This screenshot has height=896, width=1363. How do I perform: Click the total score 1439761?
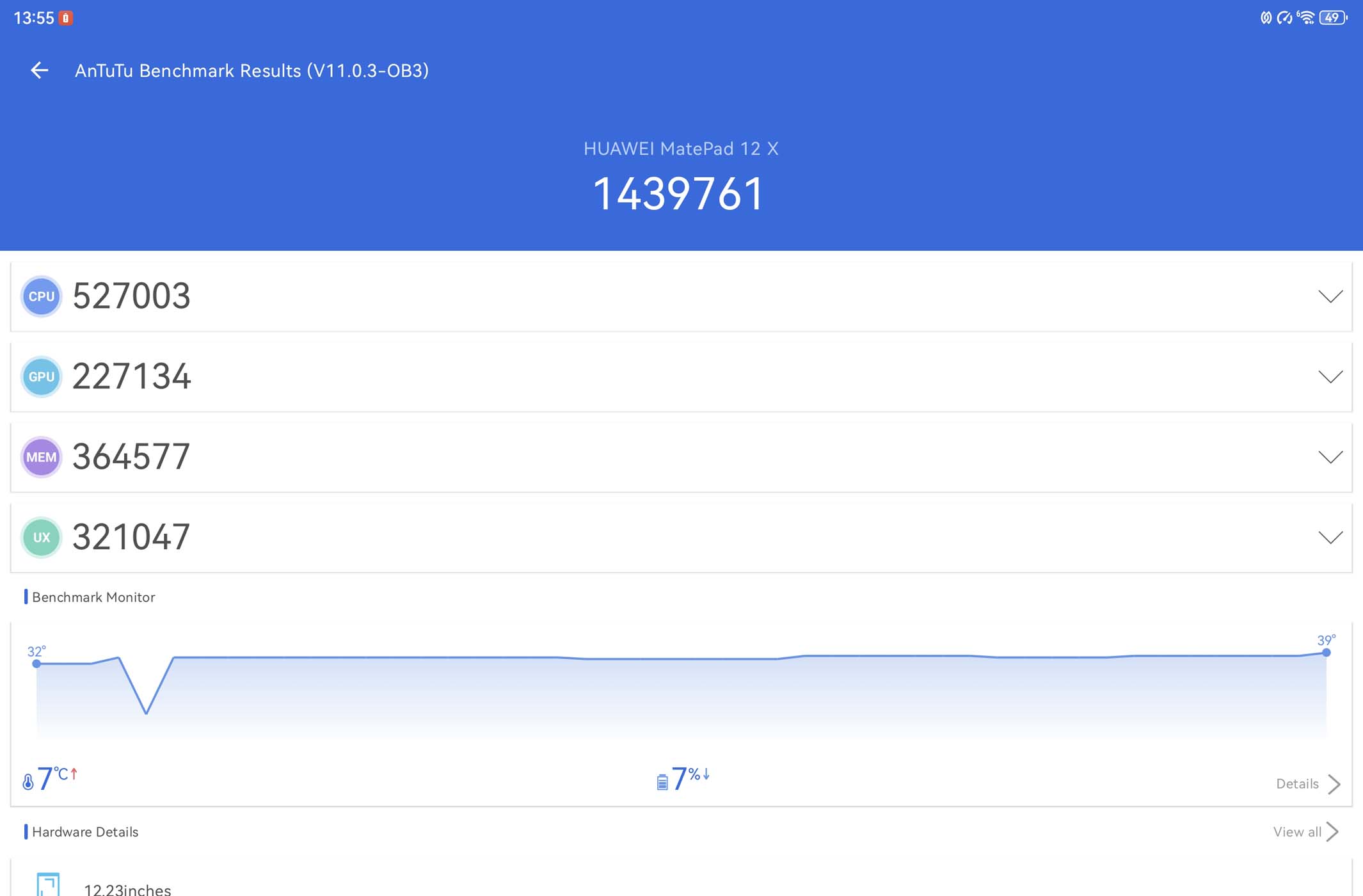[x=680, y=193]
